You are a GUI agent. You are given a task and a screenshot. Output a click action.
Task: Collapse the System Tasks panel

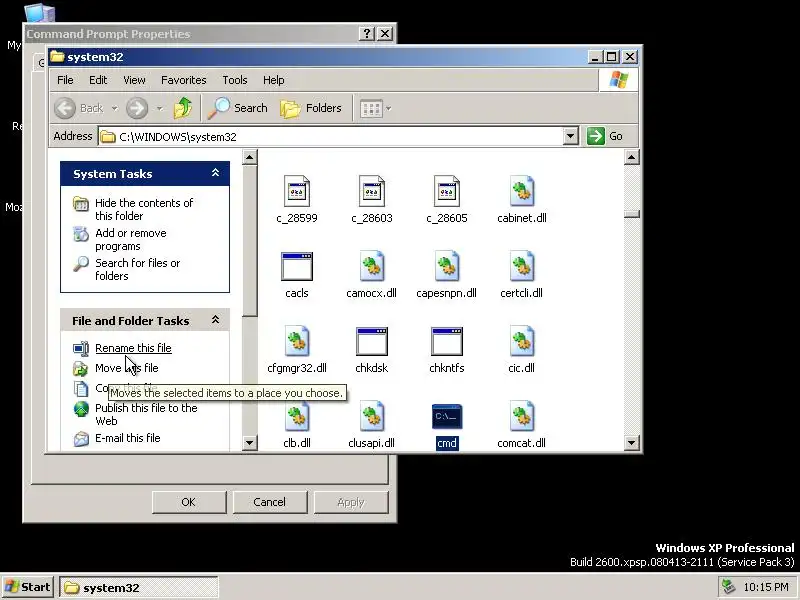click(215, 173)
